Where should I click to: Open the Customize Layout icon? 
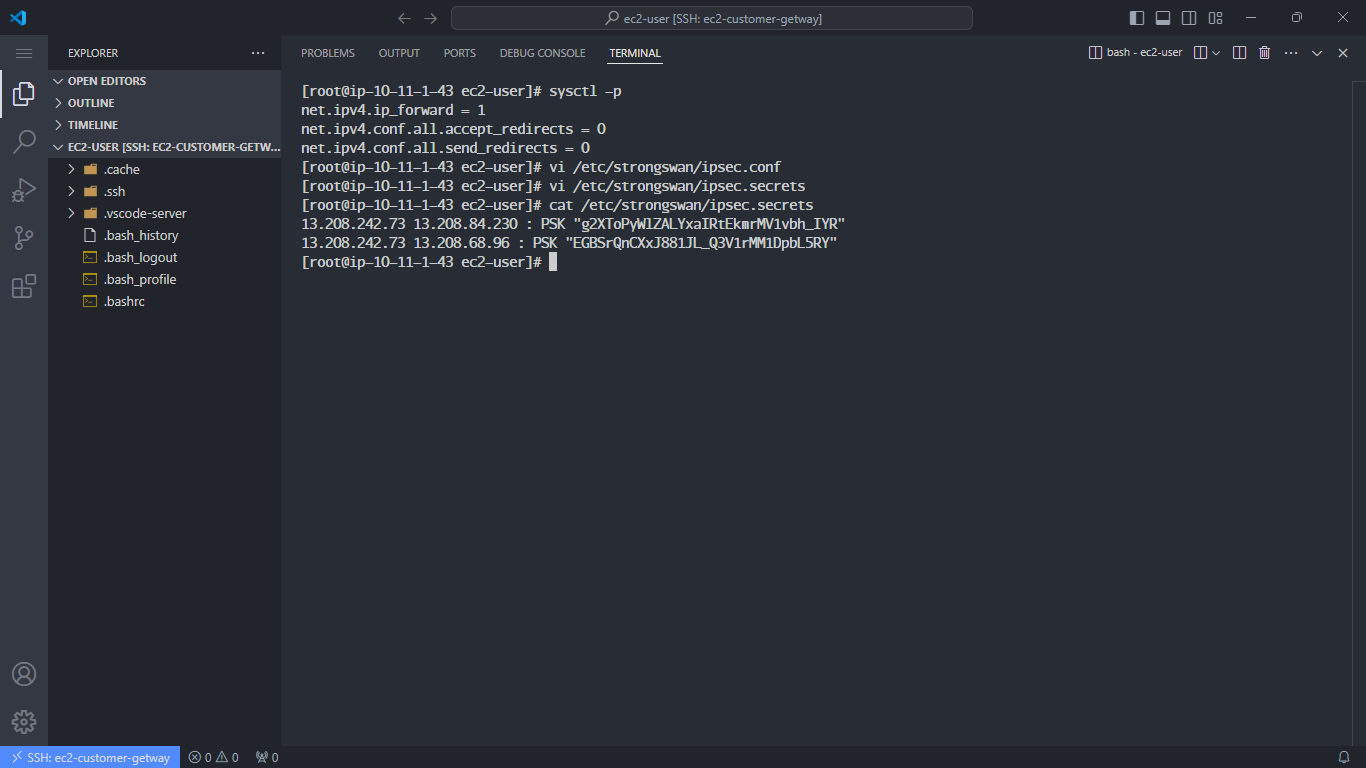[x=1215, y=18]
